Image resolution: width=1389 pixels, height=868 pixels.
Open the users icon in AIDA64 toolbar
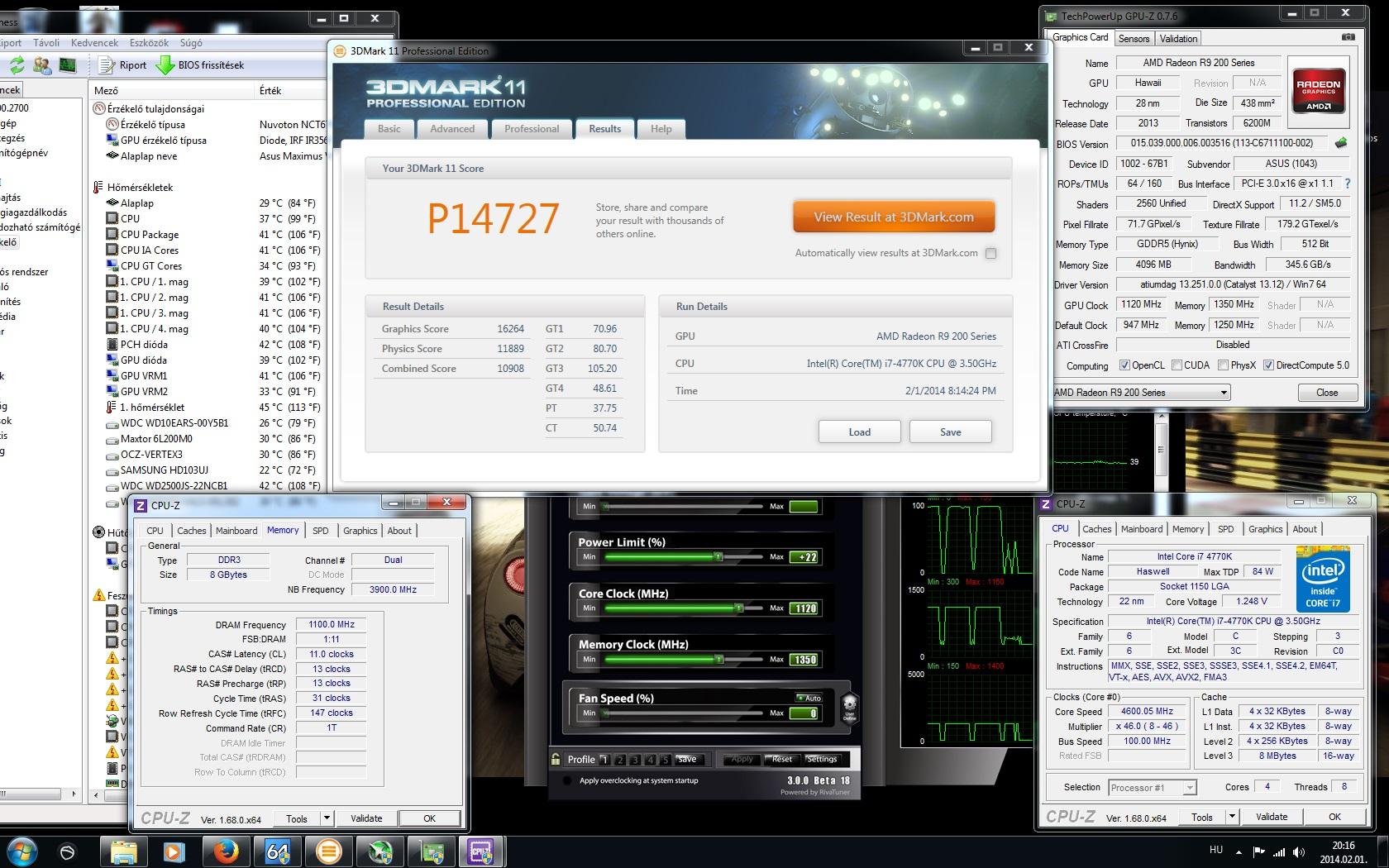[41, 64]
